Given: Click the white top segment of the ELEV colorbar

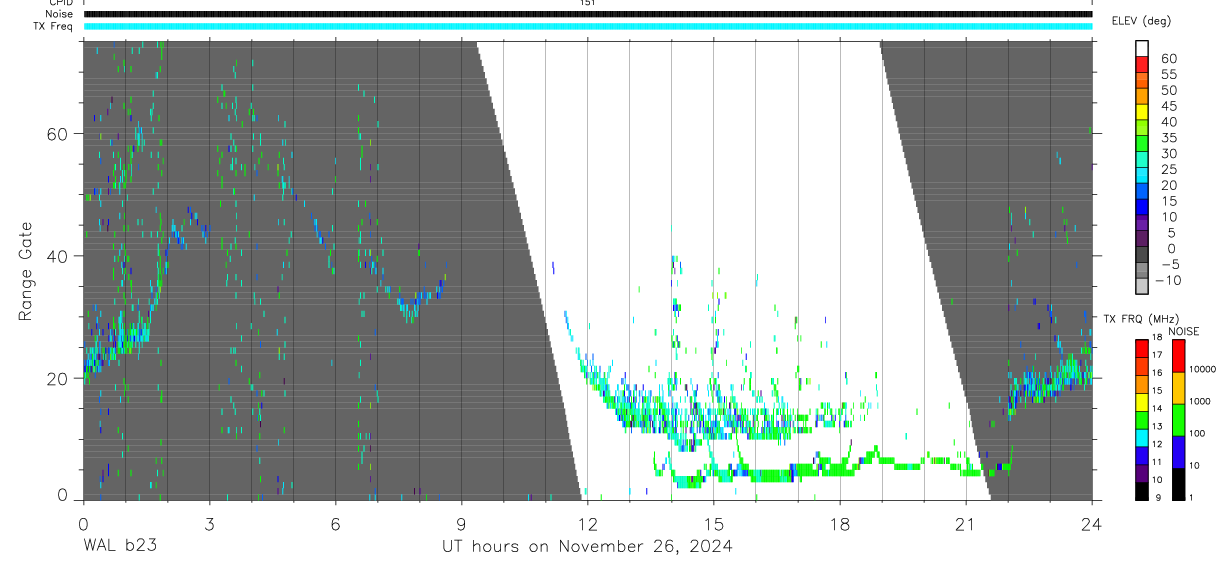Looking at the screenshot, I should click(1142, 49).
